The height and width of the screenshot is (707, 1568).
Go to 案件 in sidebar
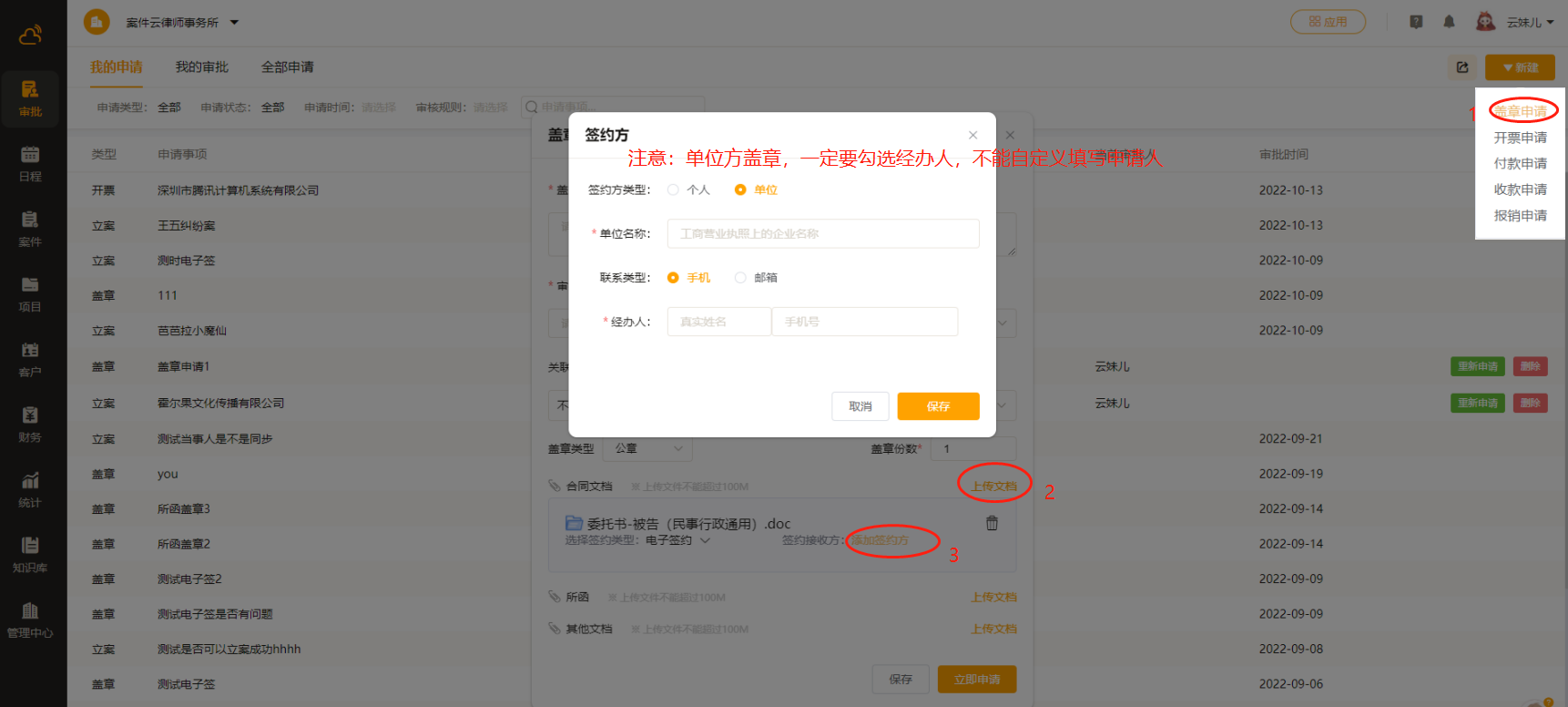pos(30,229)
